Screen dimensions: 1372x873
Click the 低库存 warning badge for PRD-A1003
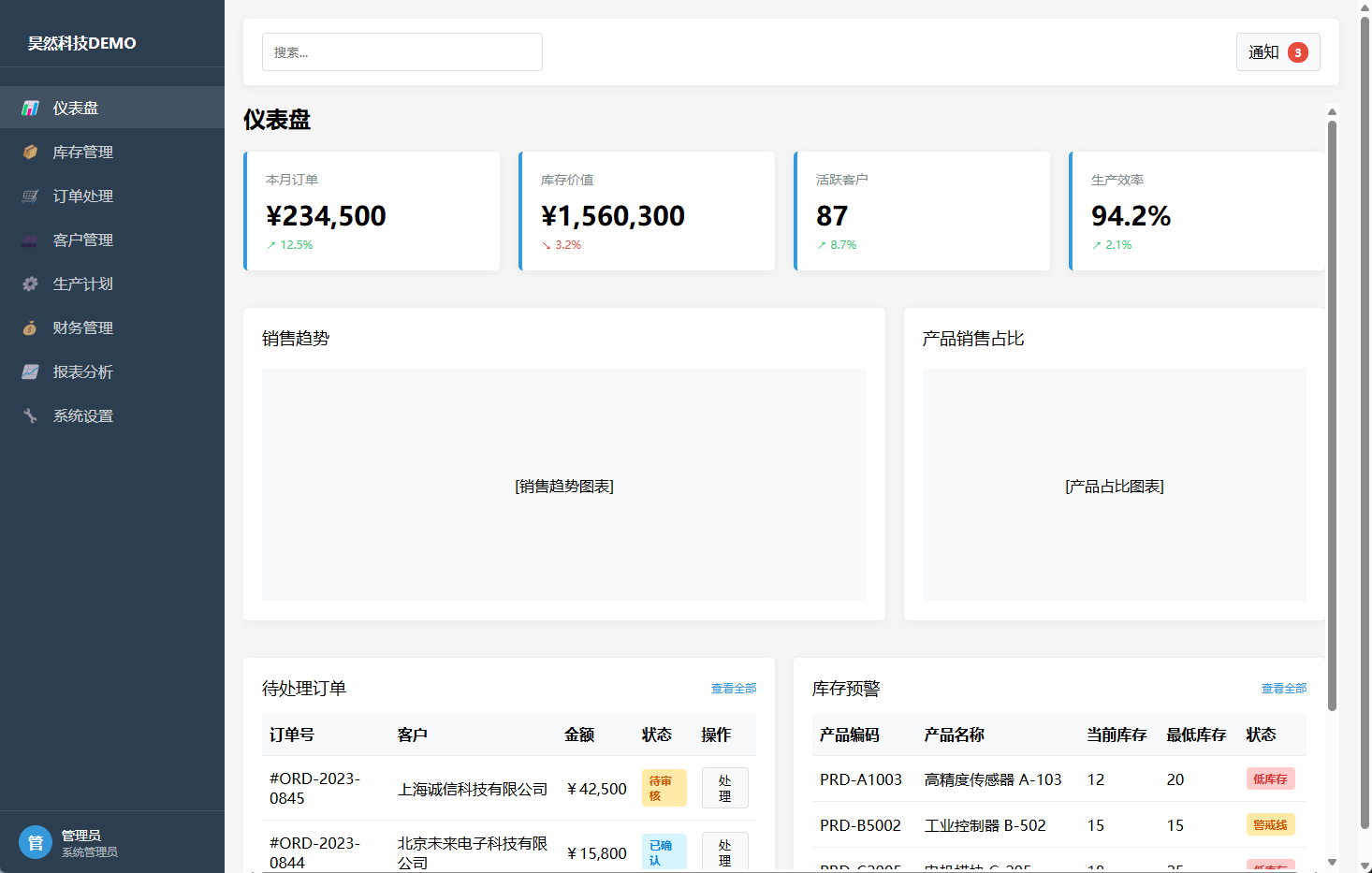click(1270, 778)
